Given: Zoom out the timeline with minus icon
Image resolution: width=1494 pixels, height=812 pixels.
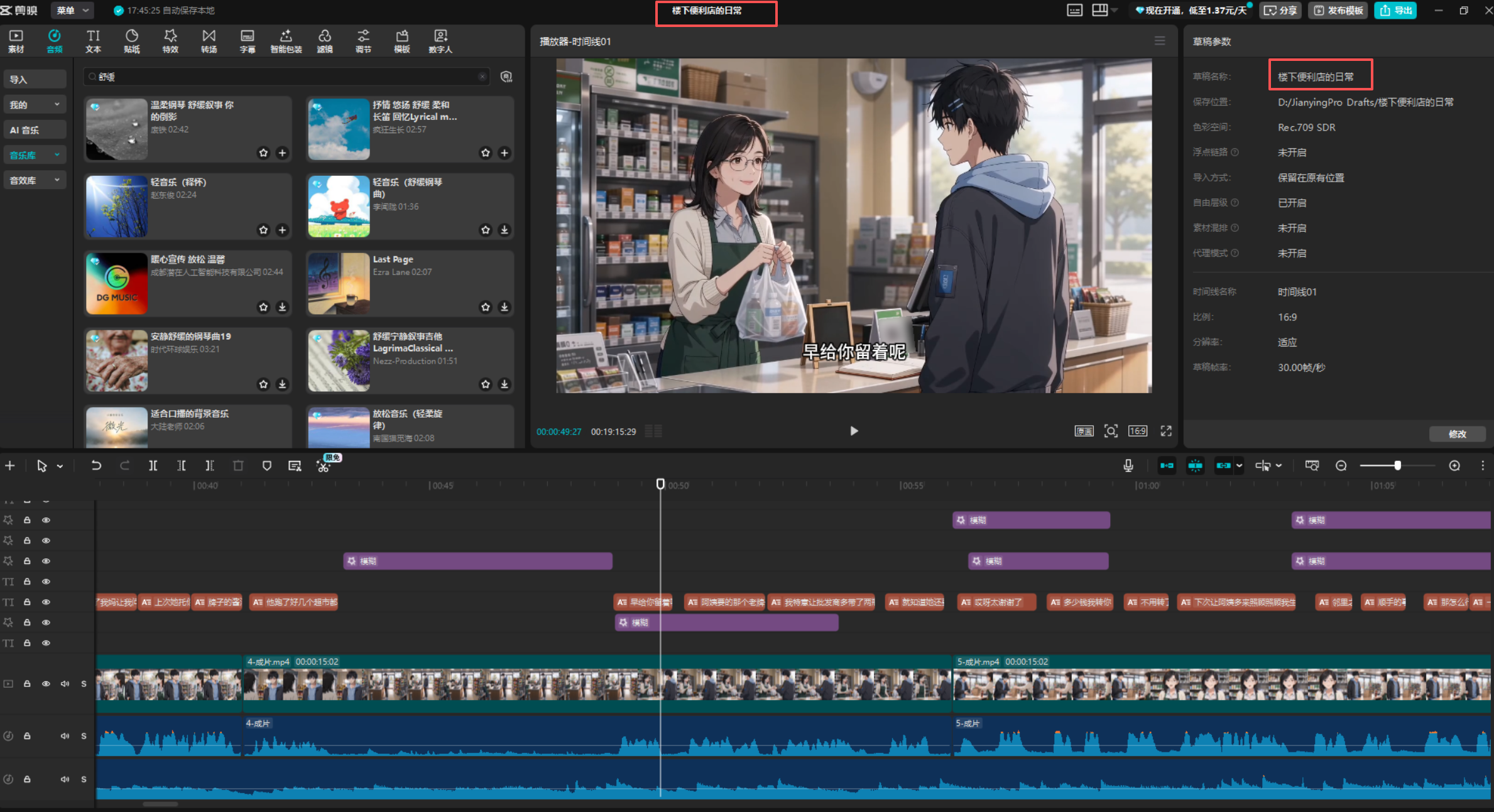Looking at the screenshot, I should tap(1341, 465).
